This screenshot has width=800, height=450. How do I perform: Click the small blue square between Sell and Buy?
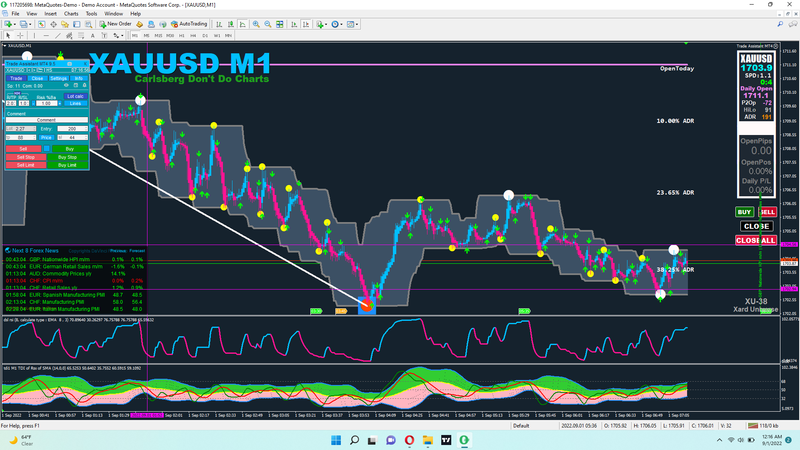coord(46,148)
